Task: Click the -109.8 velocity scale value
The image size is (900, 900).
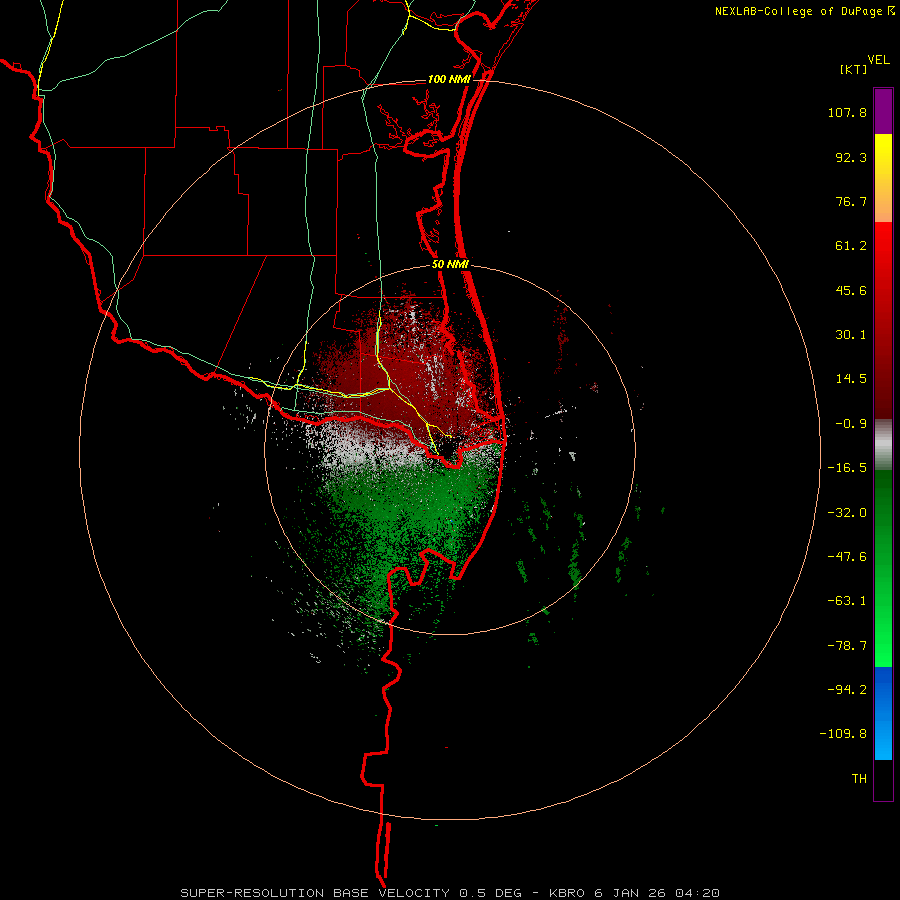Action: (x=843, y=734)
